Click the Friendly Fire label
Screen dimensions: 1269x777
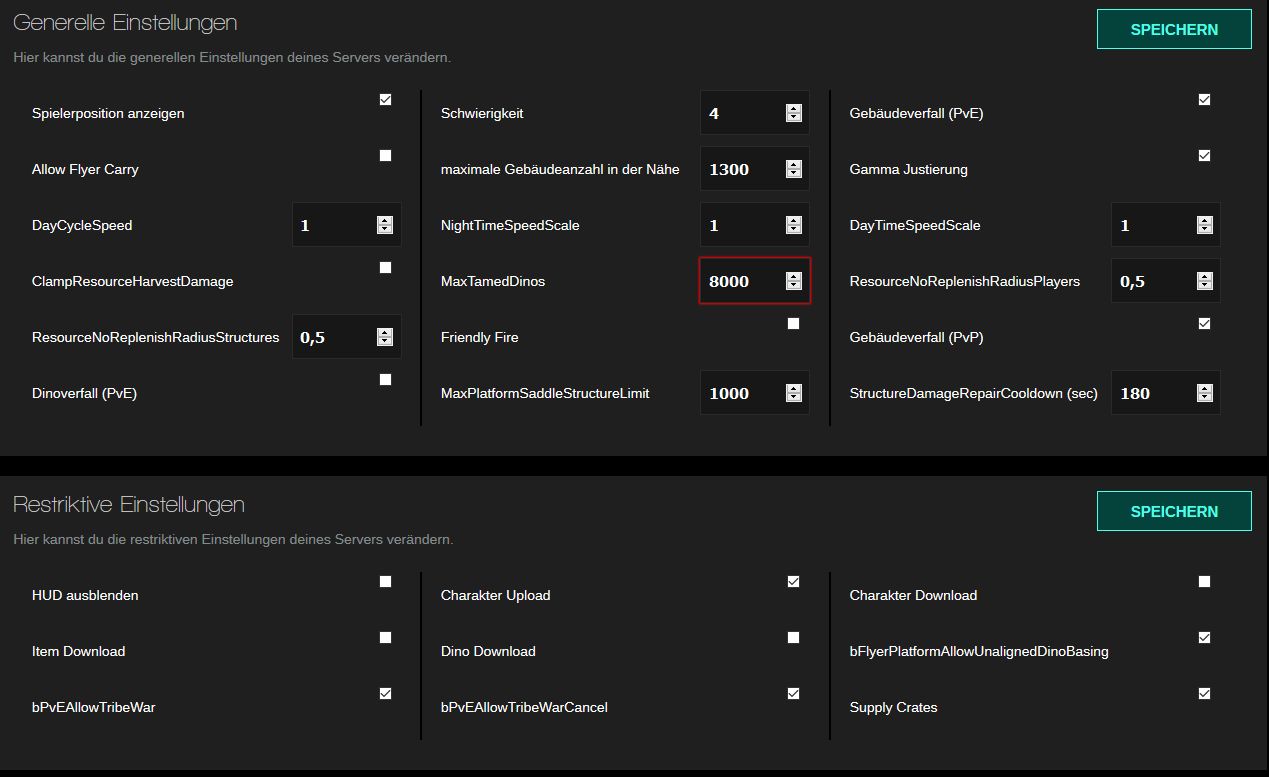click(x=480, y=338)
